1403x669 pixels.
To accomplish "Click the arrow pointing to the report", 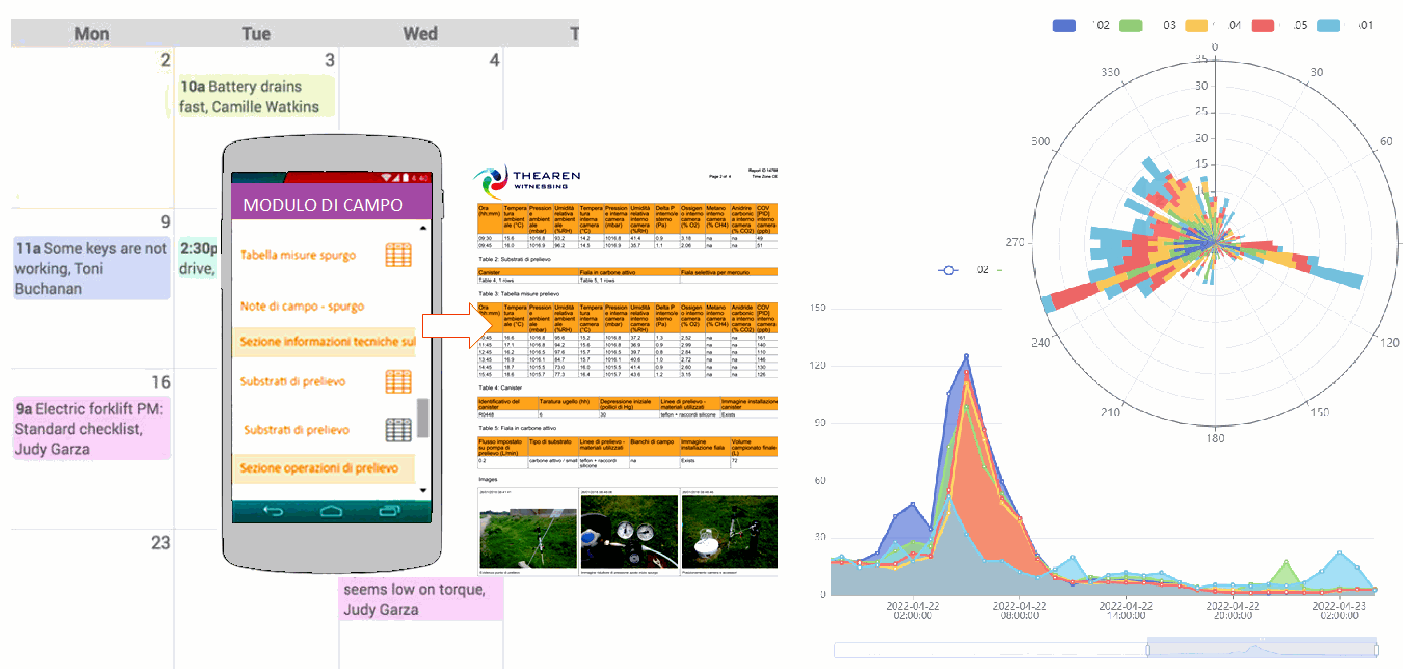I will pyautogui.click(x=454, y=327).
